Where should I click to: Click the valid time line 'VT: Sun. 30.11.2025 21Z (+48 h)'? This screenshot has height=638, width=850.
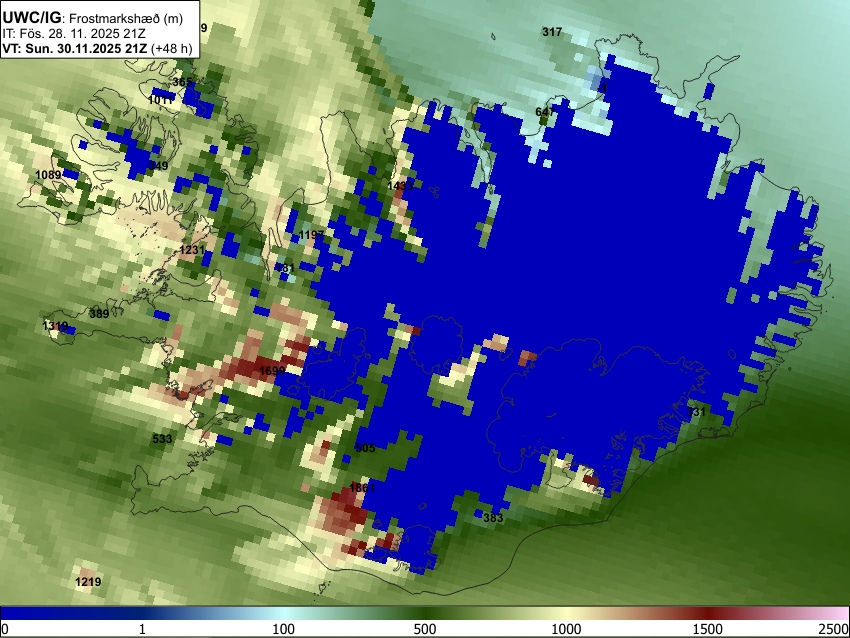pos(97,48)
